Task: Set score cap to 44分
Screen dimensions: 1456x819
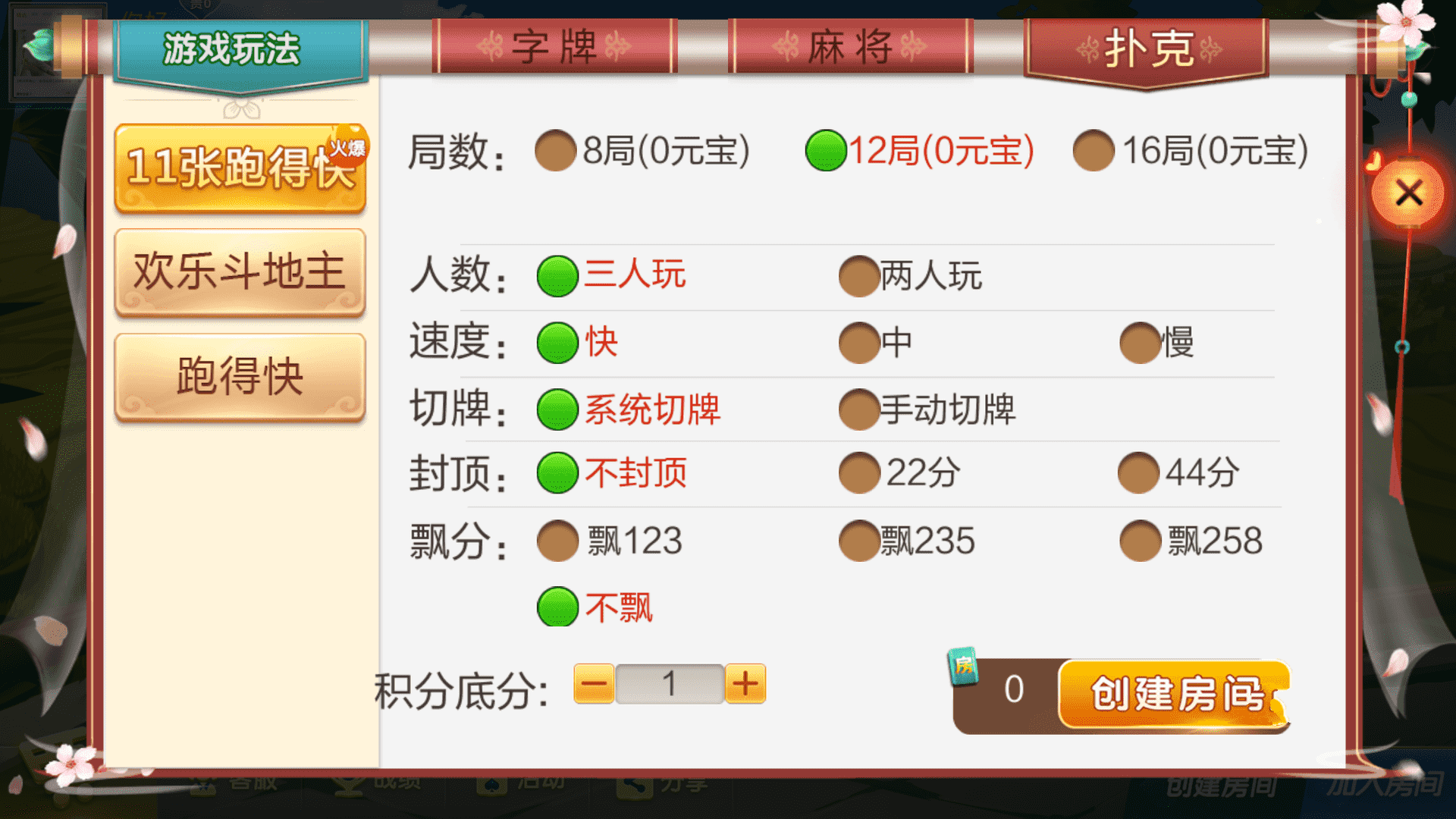Action: pyautogui.click(x=1178, y=473)
